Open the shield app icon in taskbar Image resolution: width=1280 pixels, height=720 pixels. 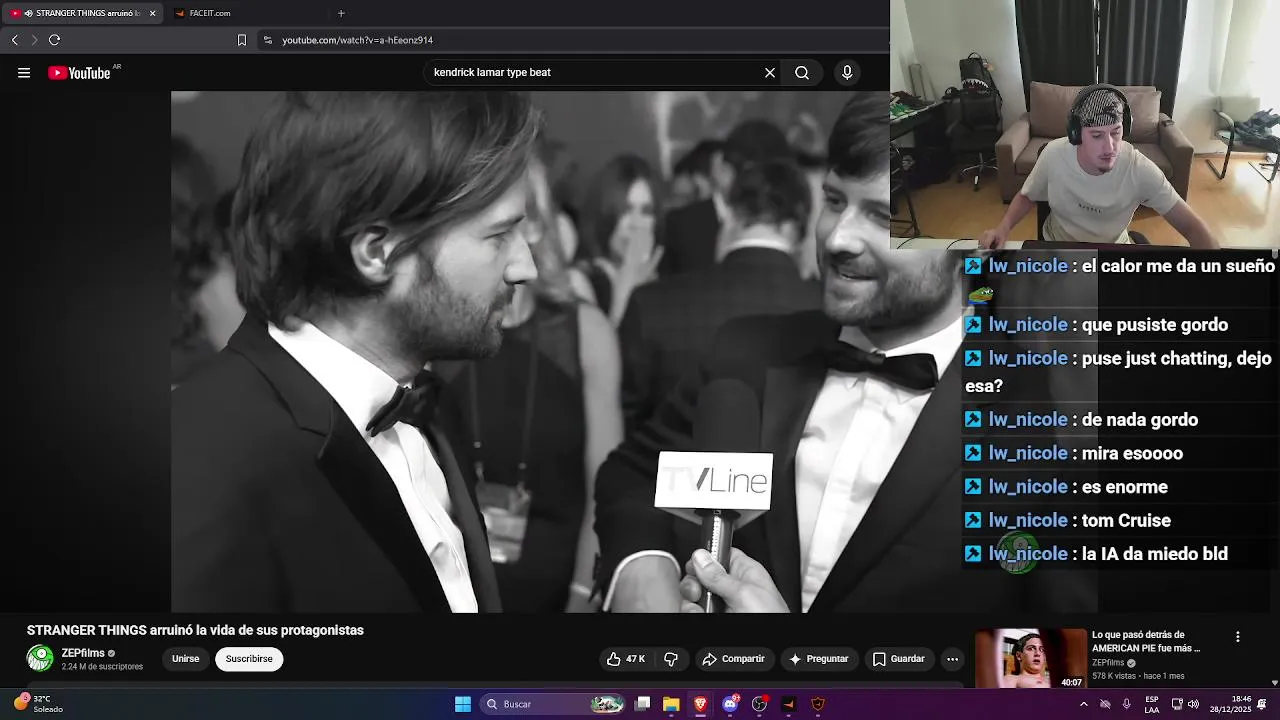(818, 704)
